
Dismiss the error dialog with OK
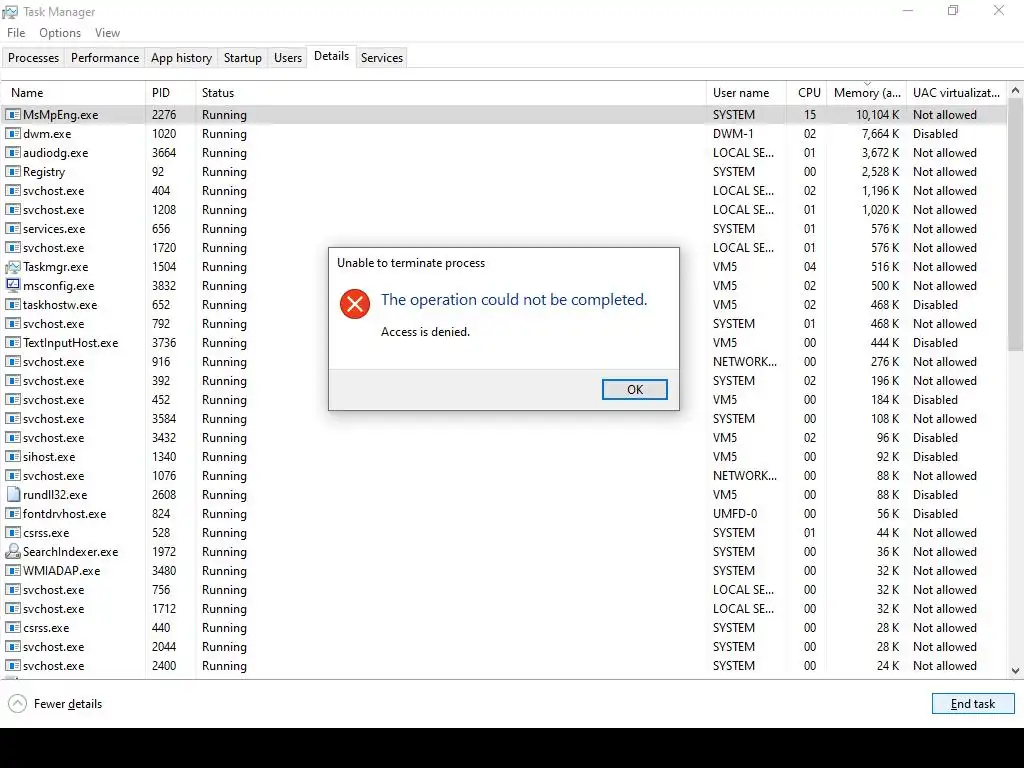coord(635,389)
